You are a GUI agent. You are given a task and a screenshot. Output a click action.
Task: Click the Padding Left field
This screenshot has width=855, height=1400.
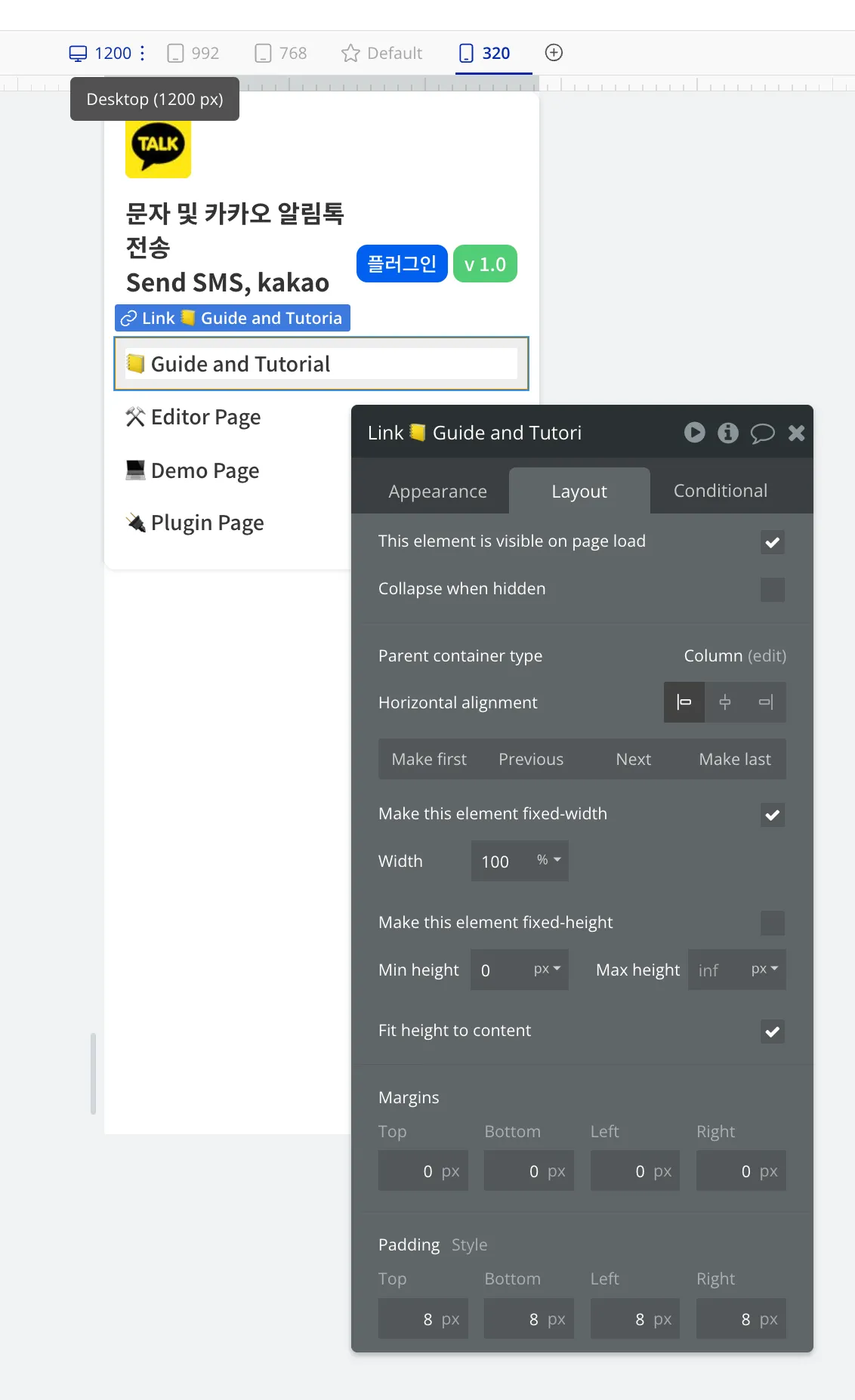point(635,1318)
